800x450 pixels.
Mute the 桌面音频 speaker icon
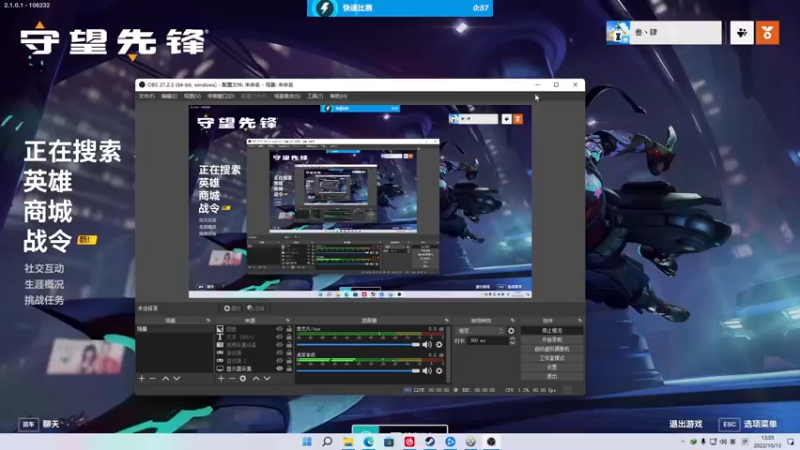click(427, 371)
